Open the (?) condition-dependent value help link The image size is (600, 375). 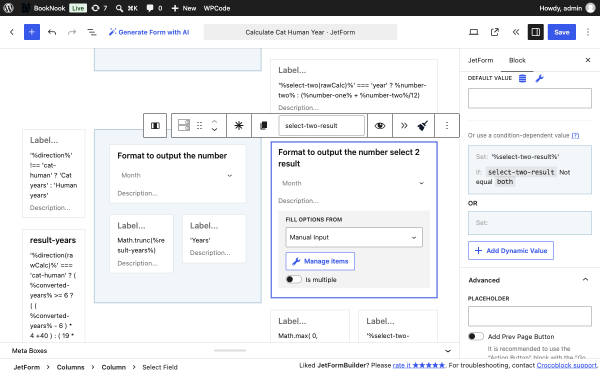(575, 135)
